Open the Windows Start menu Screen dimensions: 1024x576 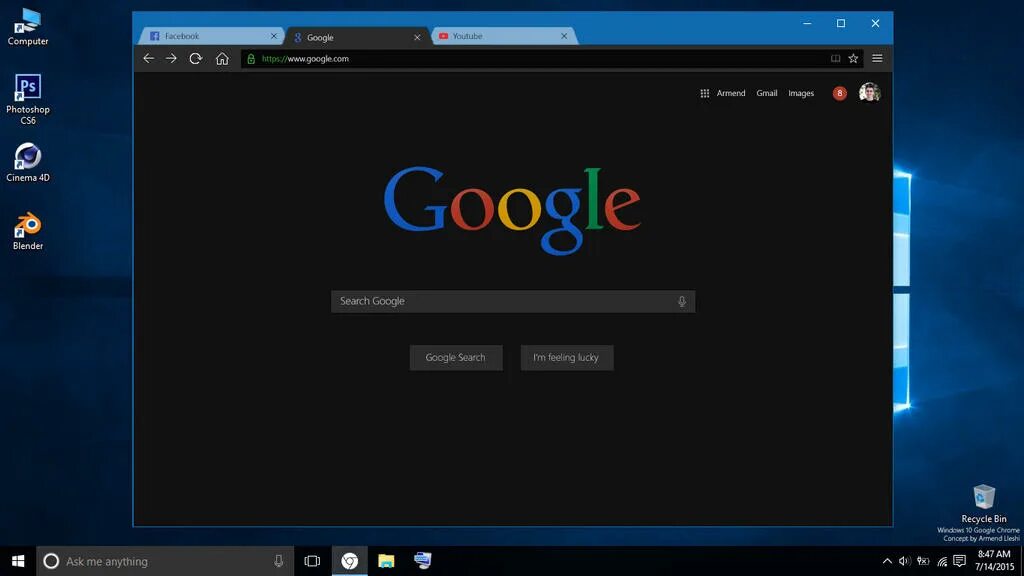pos(18,561)
